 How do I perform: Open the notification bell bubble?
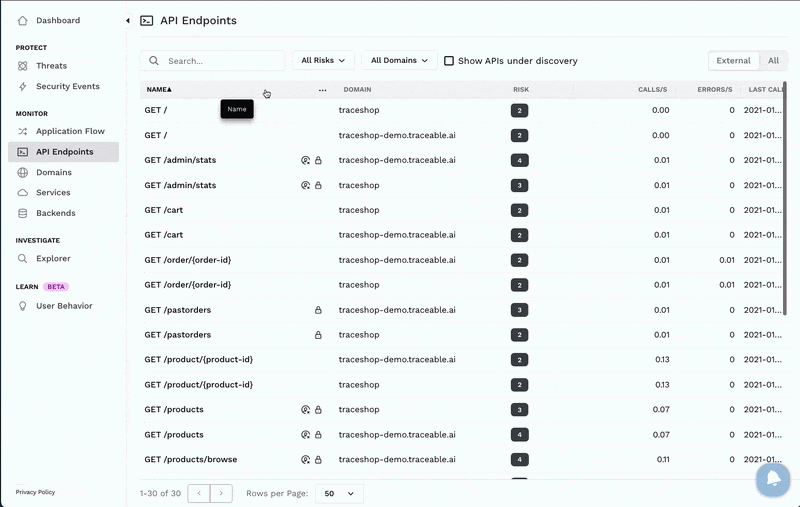click(x=772, y=480)
